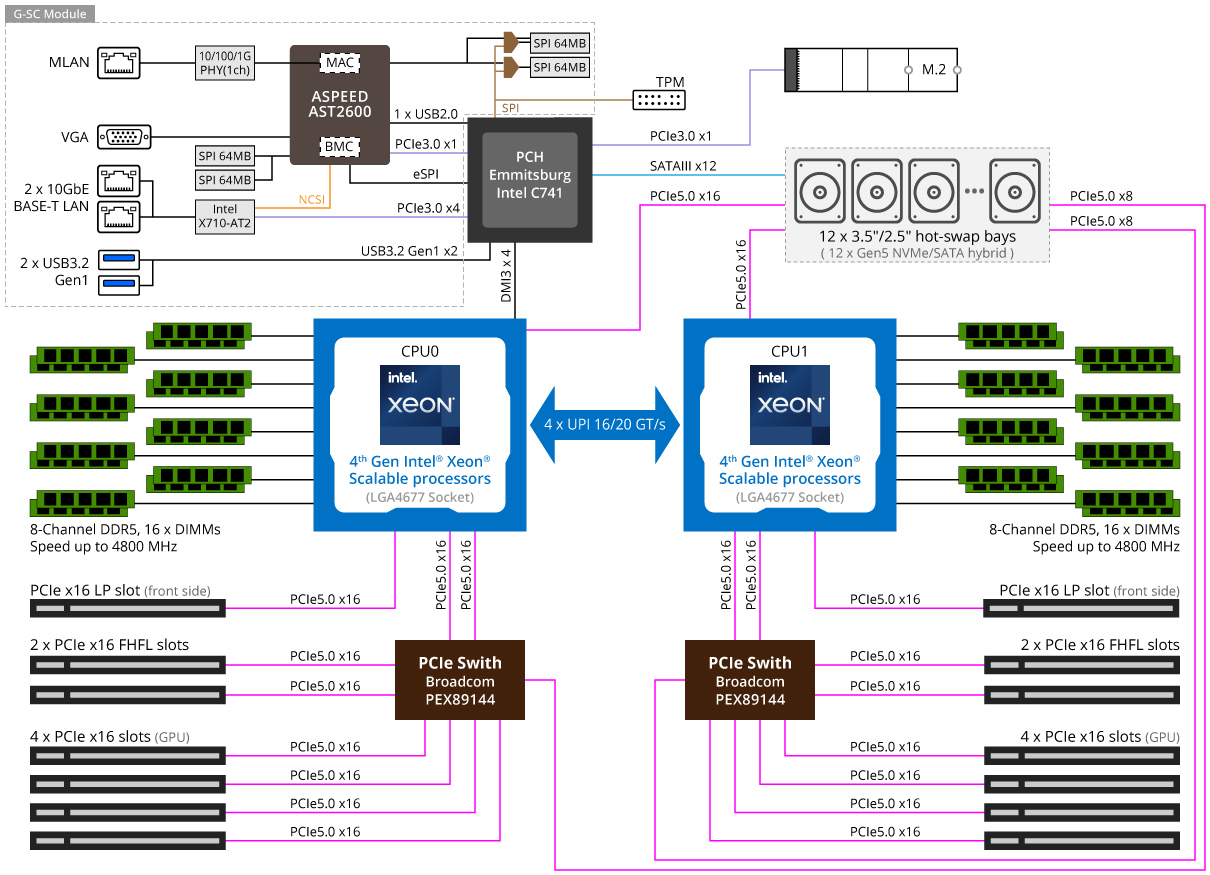Click the "CPU0" title text
This screenshot has width=1210, height=875.
point(420,351)
